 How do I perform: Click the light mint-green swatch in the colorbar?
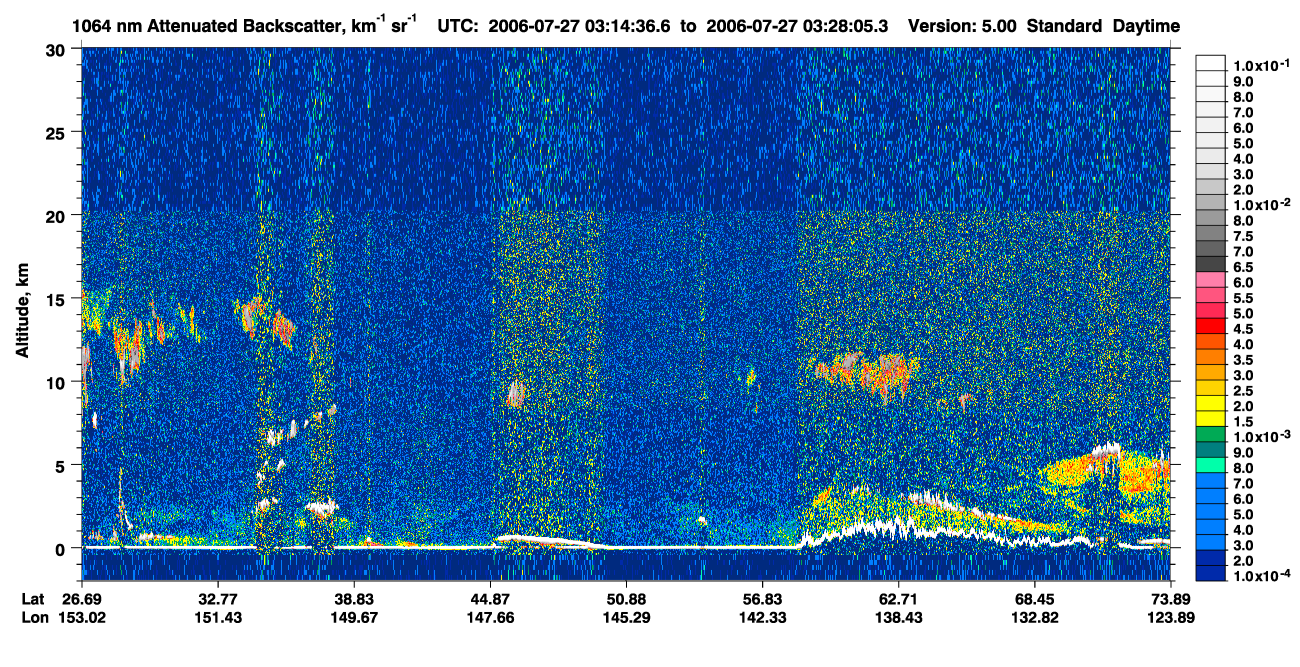(1211, 466)
